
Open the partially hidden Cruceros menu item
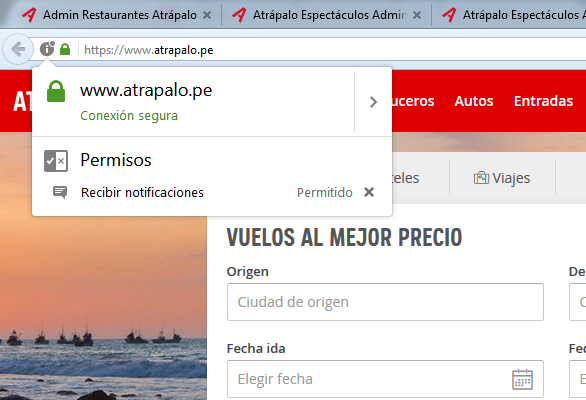click(413, 101)
